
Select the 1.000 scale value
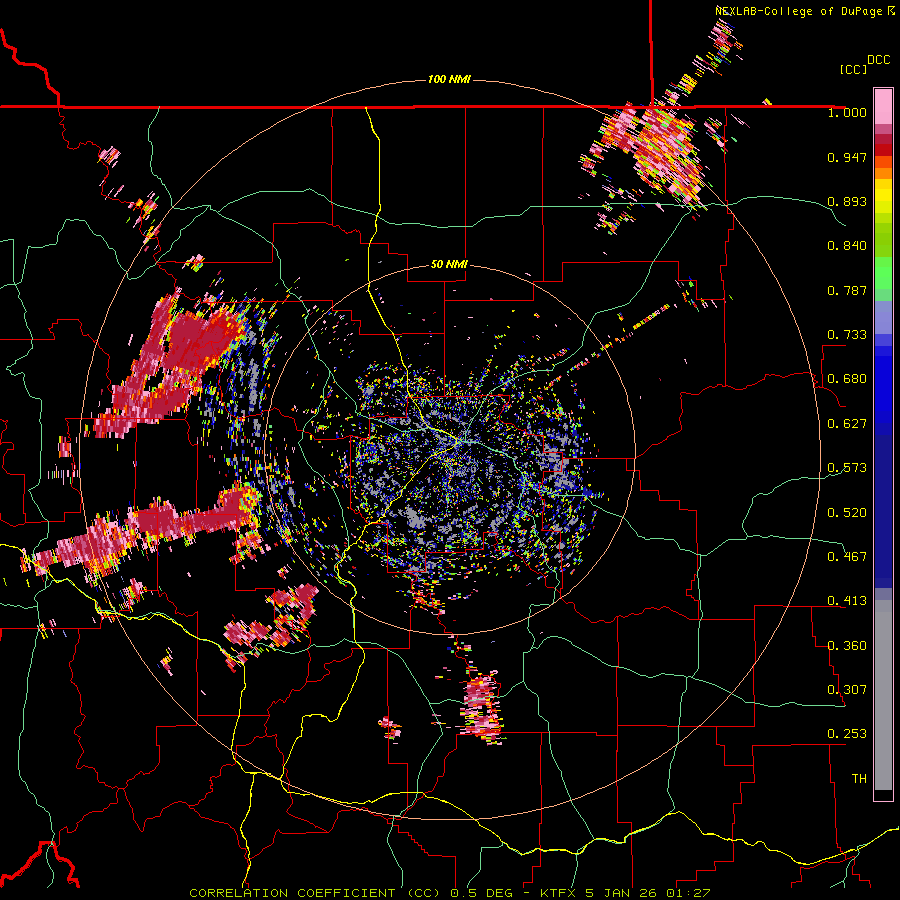[847, 112]
